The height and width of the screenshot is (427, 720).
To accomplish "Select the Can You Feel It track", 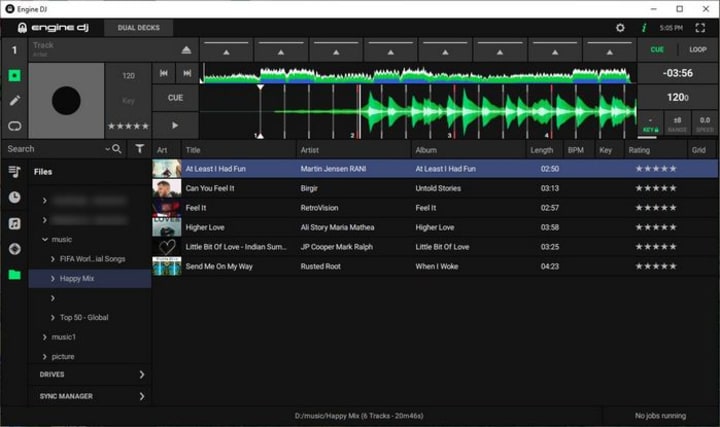I will 435,188.
